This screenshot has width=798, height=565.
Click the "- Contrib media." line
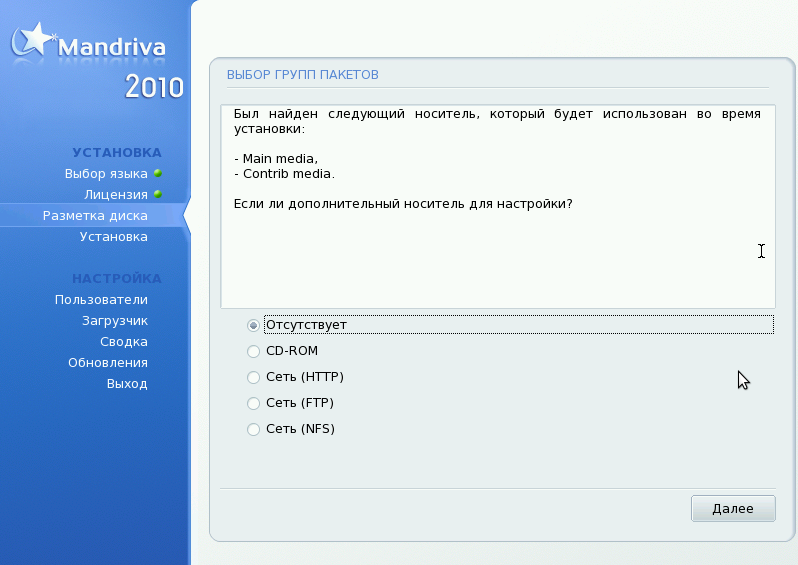click(x=284, y=174)
